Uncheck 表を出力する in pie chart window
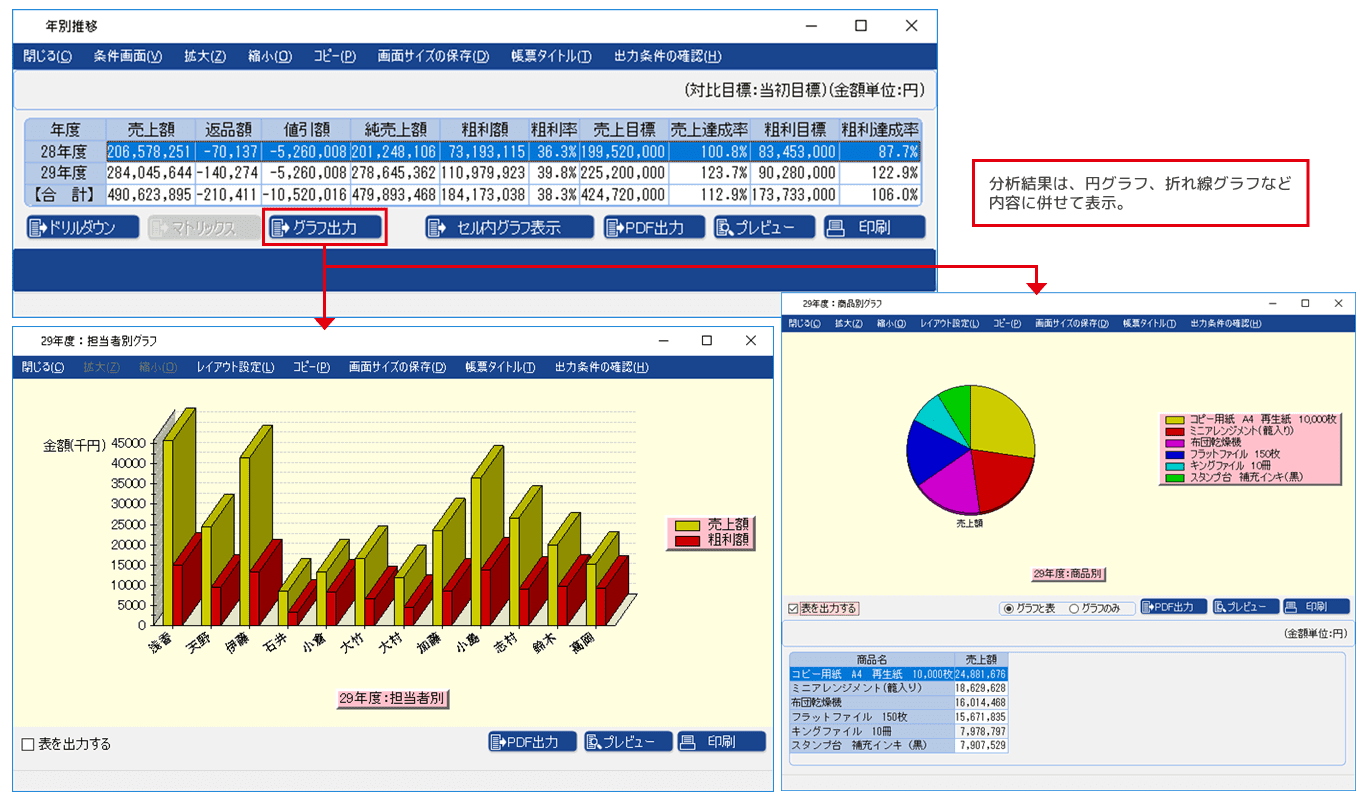 pyautogui.click(x=794, y=608)
